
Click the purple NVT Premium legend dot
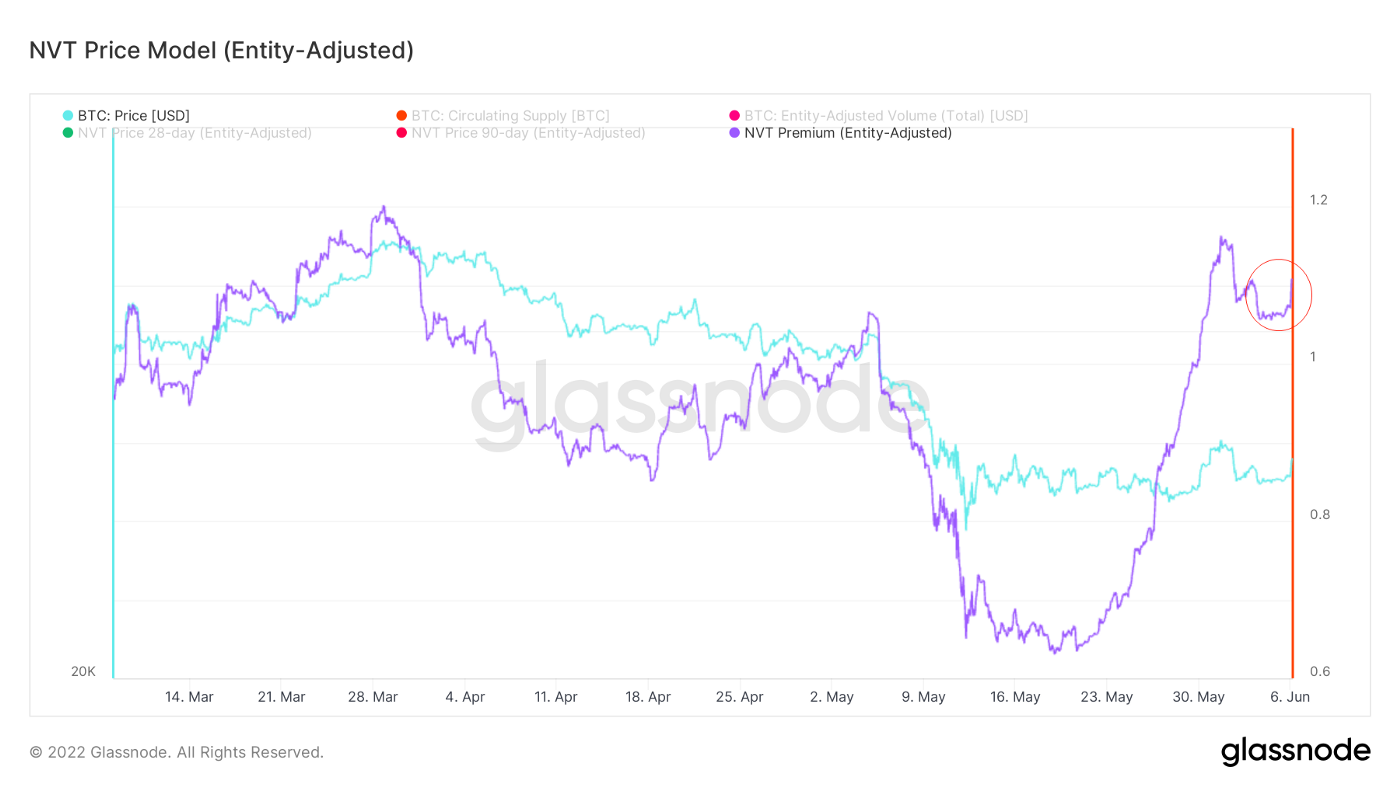(735, 133)
